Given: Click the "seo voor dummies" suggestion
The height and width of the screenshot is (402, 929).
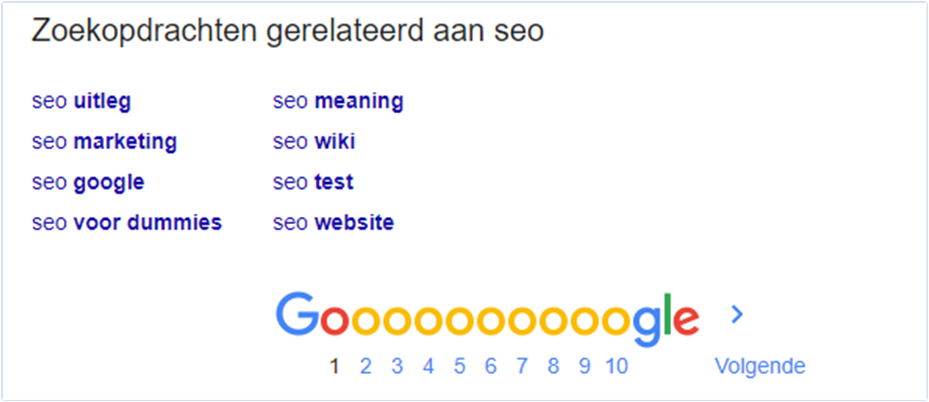Looking at the screenshot, I should point(127,222).
